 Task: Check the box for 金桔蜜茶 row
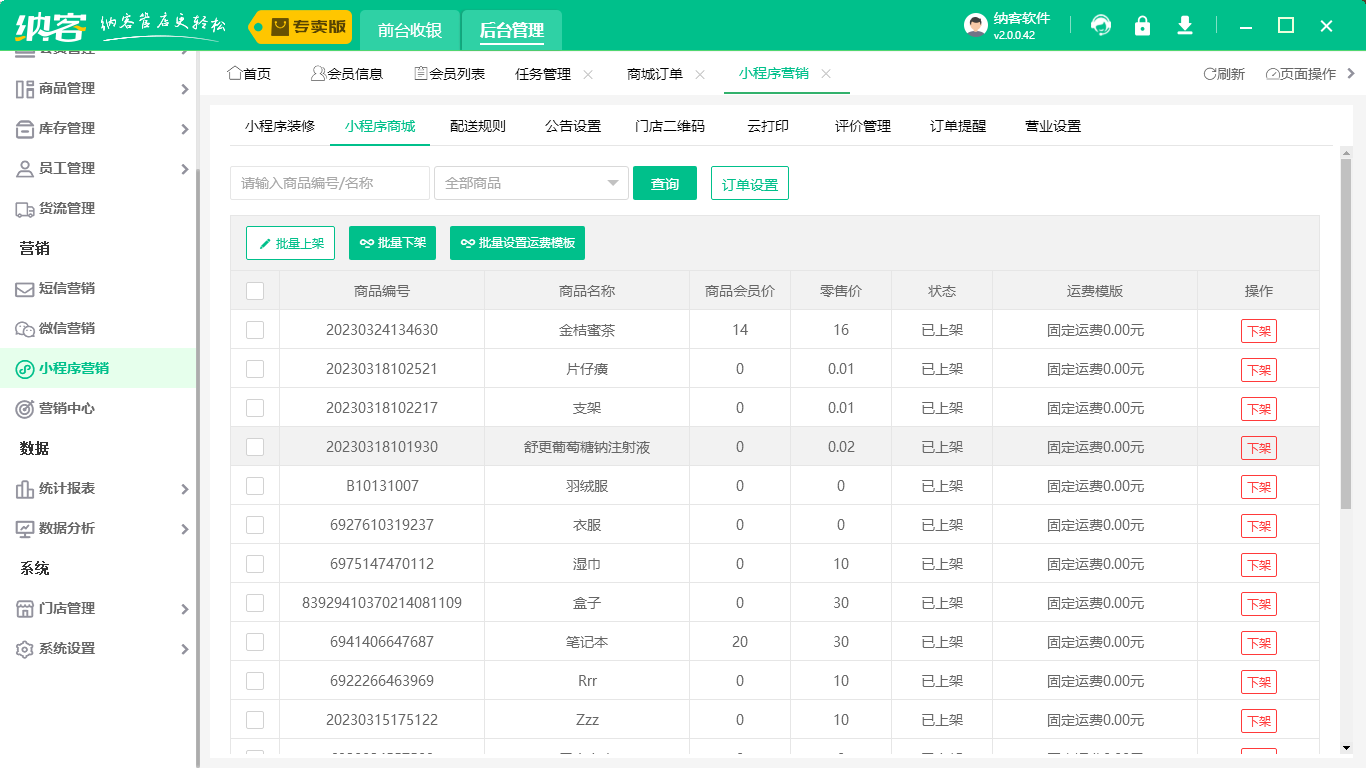pos(255,330)
